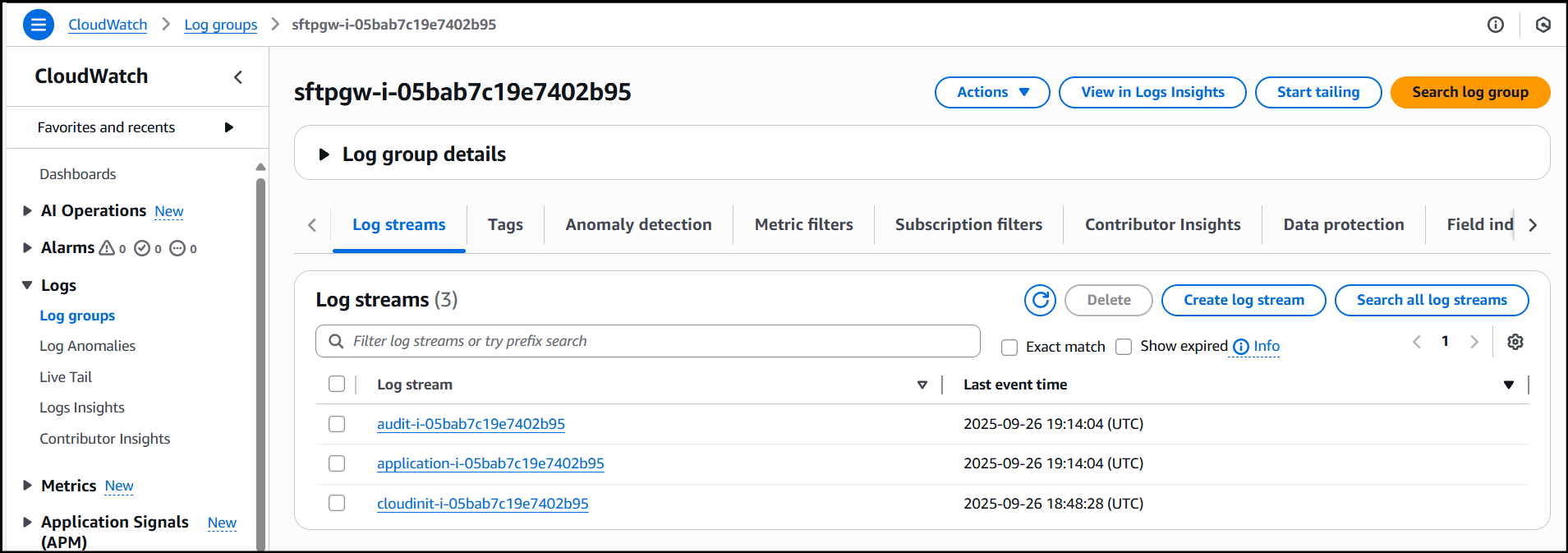Expand the Metrics navigation section
Viewport: 1568px width, 553px height.
27,486
